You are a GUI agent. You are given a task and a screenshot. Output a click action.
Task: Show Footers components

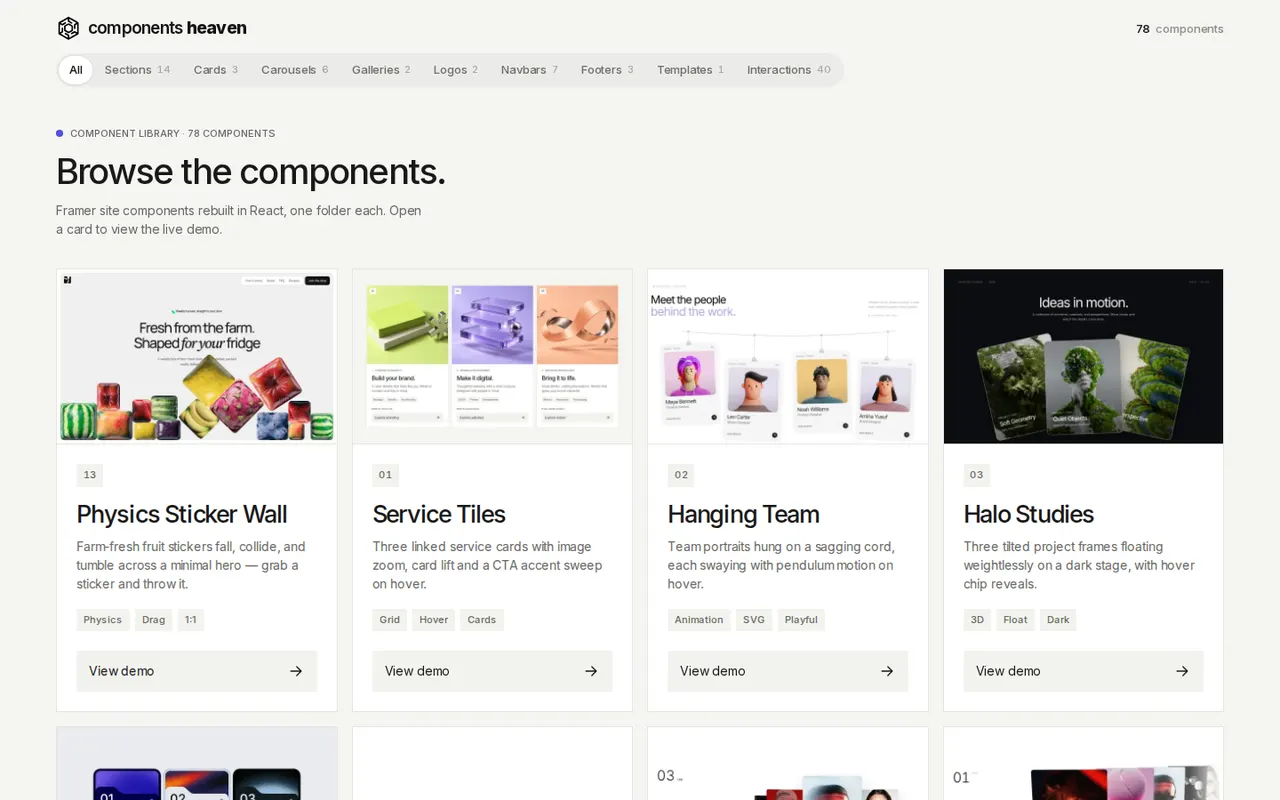tap(607, 70)
